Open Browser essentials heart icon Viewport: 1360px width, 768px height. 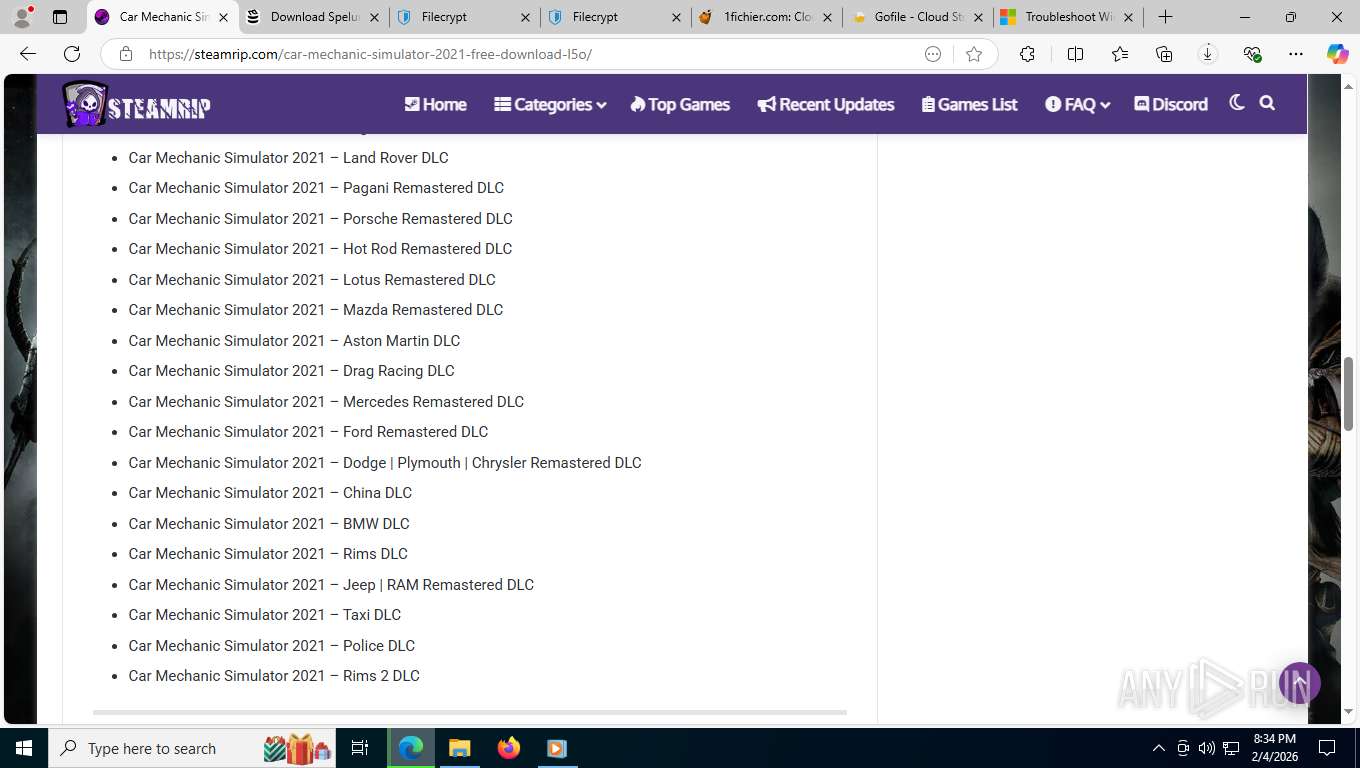1252,54
